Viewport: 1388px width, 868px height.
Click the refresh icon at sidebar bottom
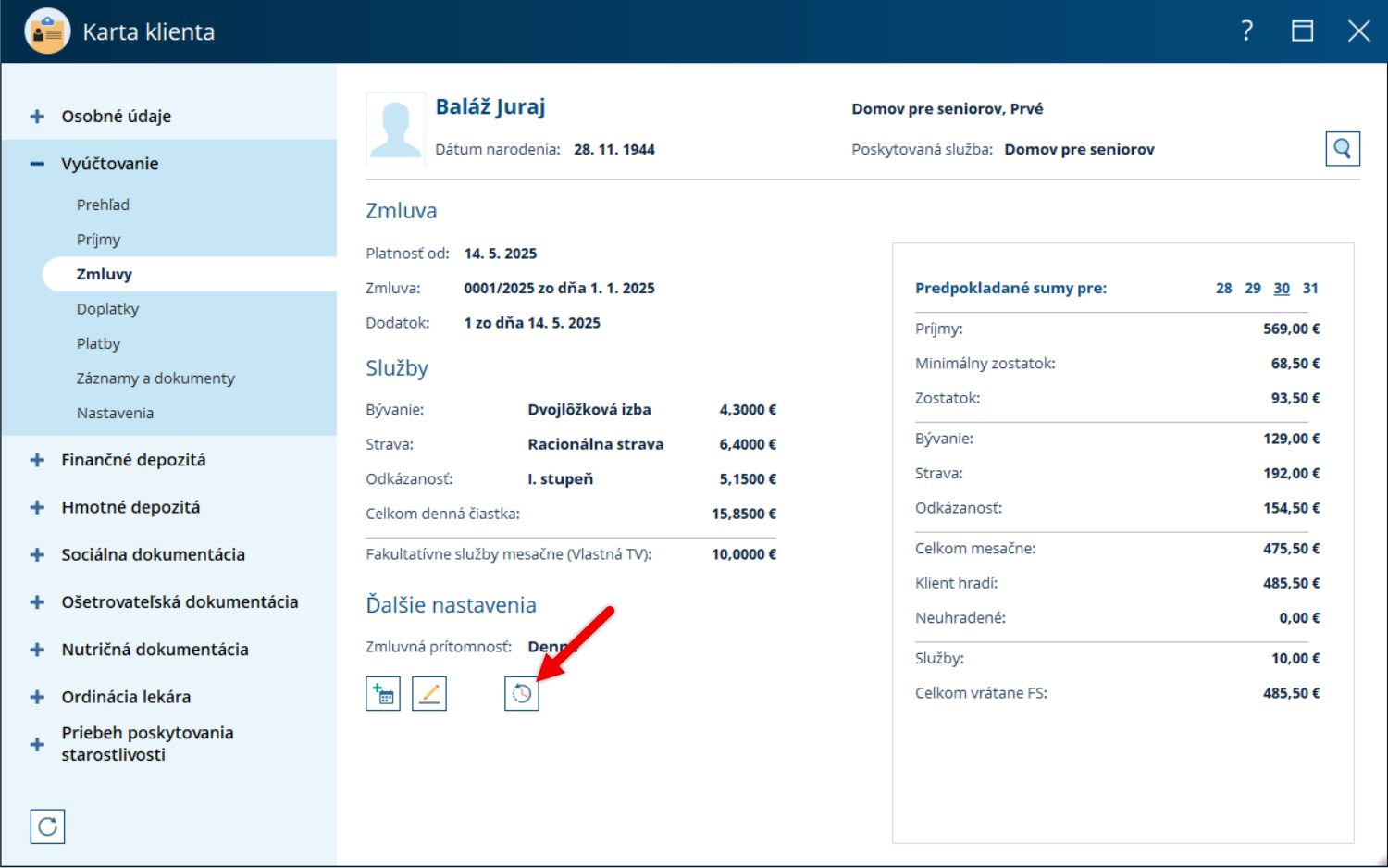[x=47, y=826]
